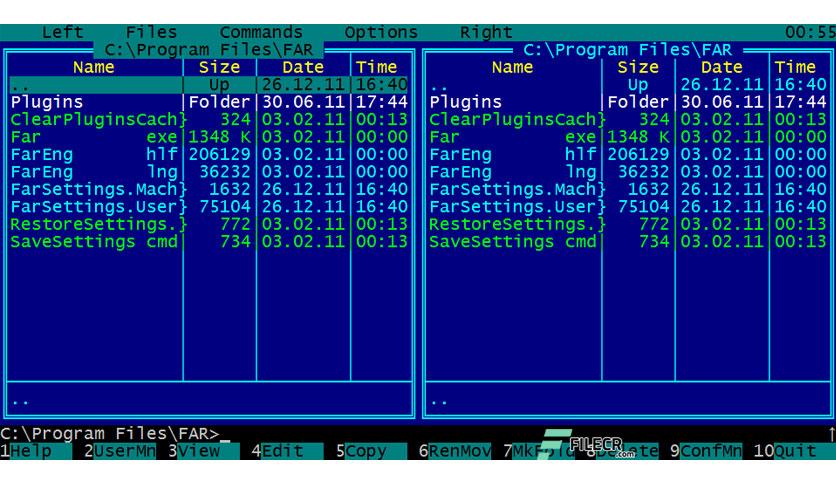Select the '..' Up row in left panel
The height and width of the screenshot is (484, 836).
[209, 85]
